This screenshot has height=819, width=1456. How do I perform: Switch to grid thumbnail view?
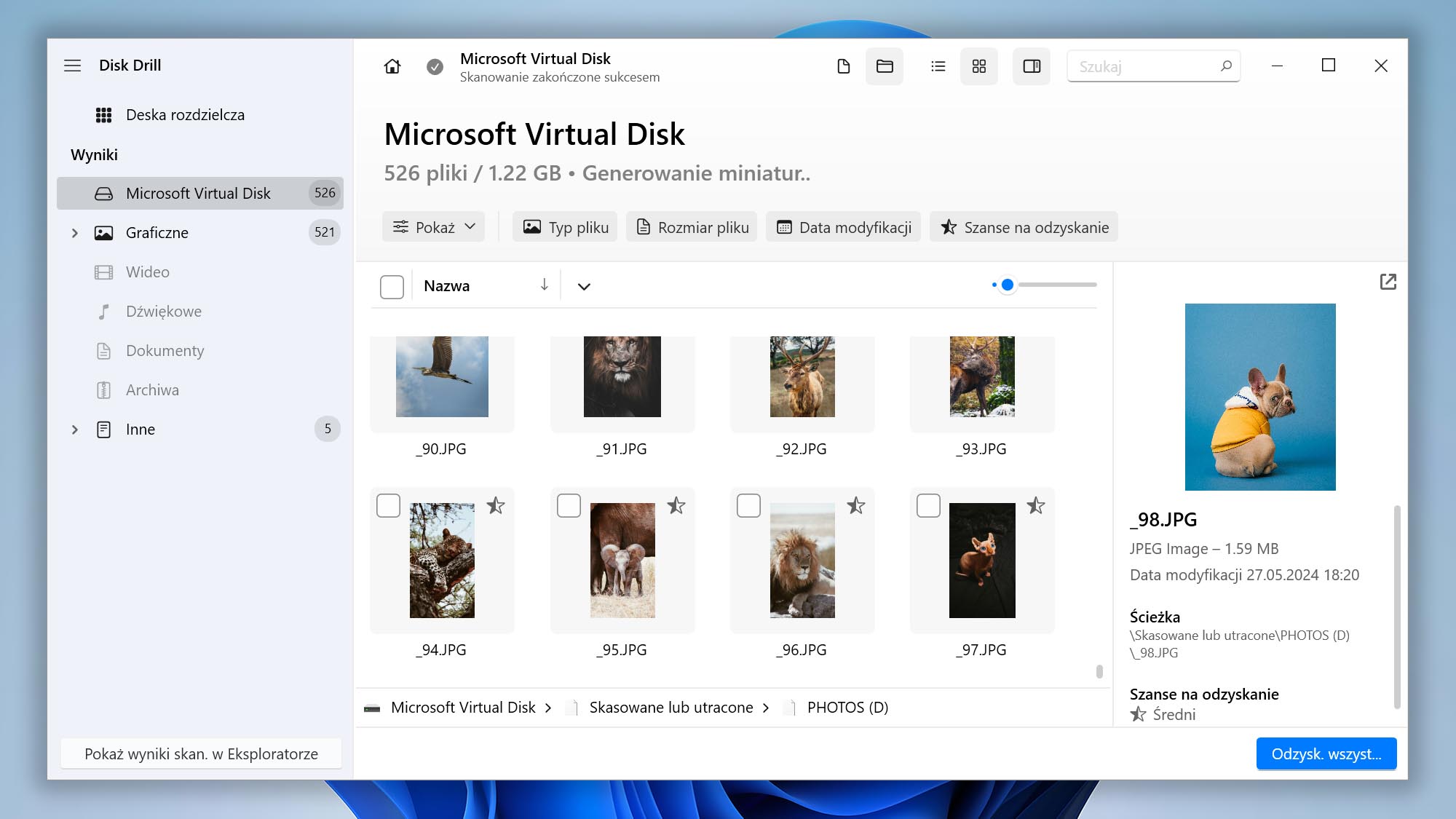tap(978, 66)
